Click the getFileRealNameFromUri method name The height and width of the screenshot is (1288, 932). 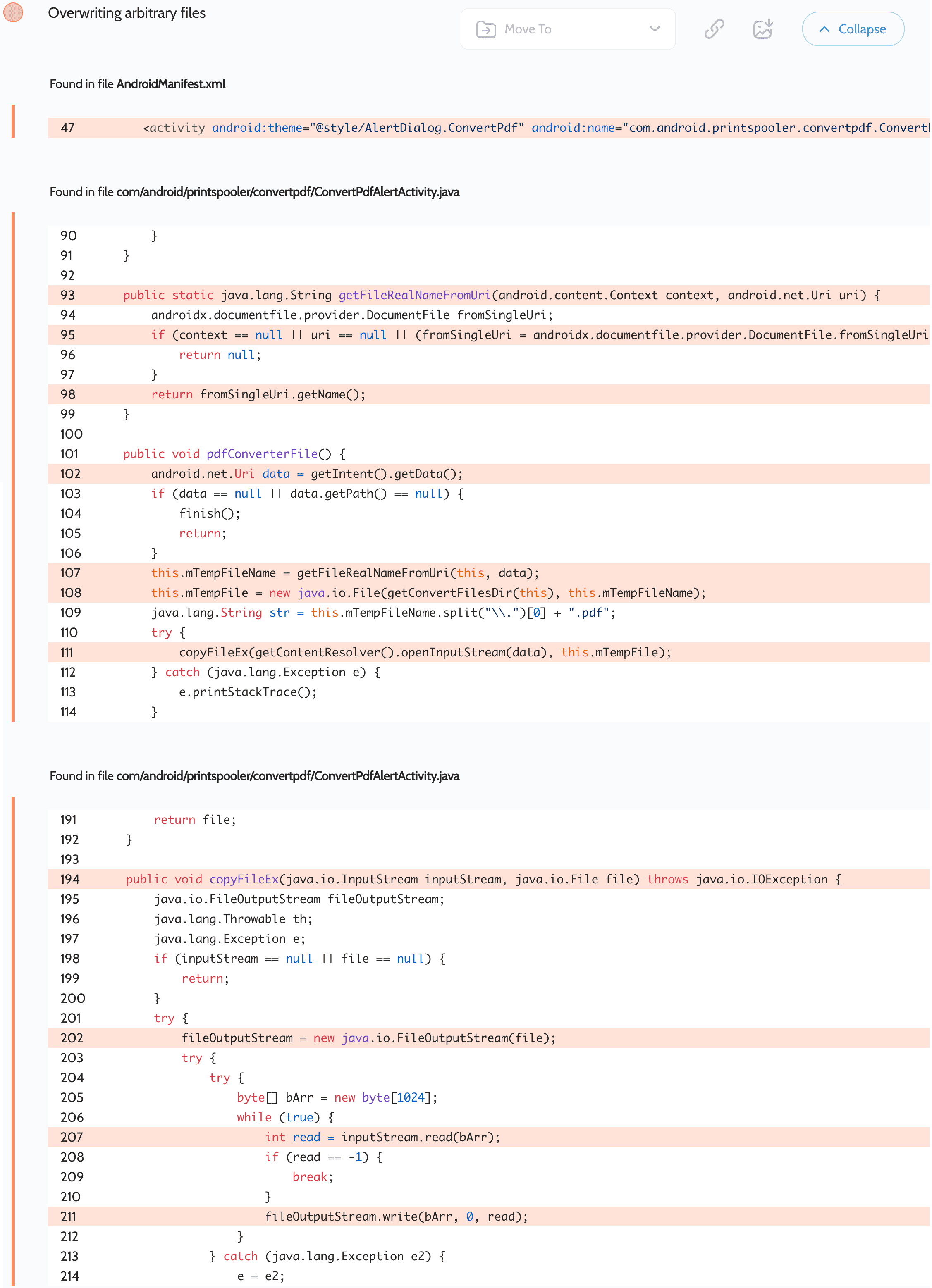[x=414, y=295]
